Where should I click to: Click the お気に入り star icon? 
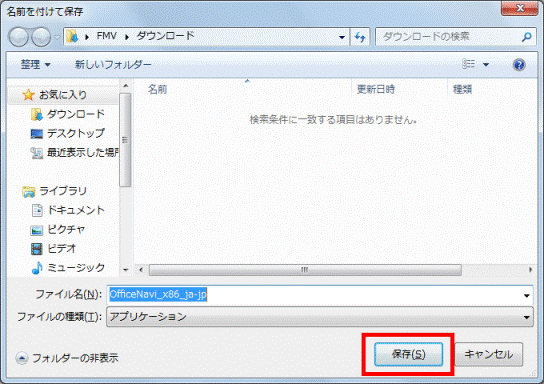click(28, 95)
